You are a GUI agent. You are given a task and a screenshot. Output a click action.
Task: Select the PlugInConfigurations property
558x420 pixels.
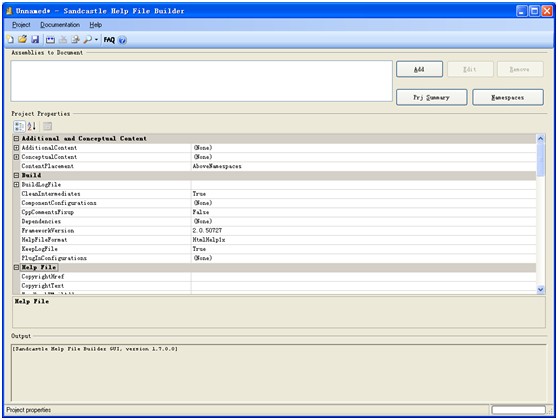coord(54,258)
